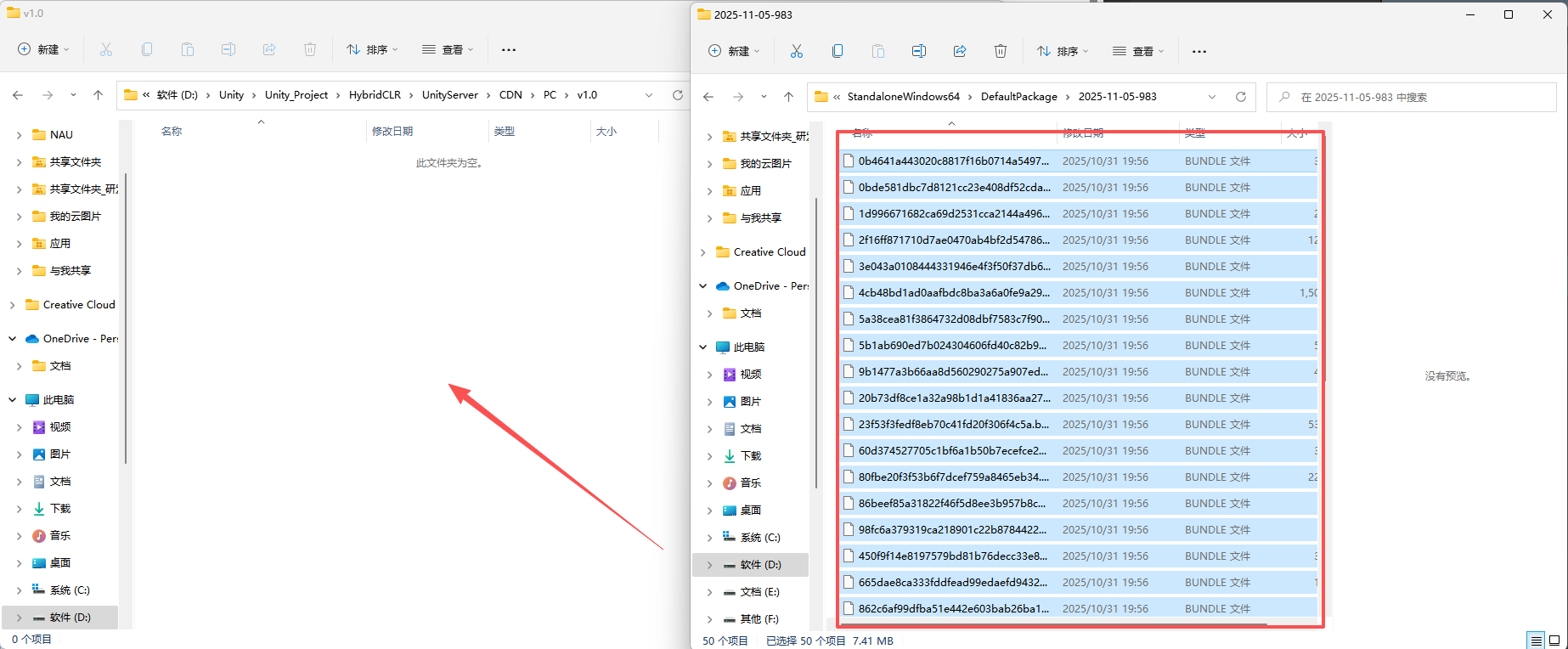Screen dimensions: 1568x649
Task: Click Cut icon in 2025-11-05-983 window toolbar
Action: pyautogui.click(x=796, y=51)
